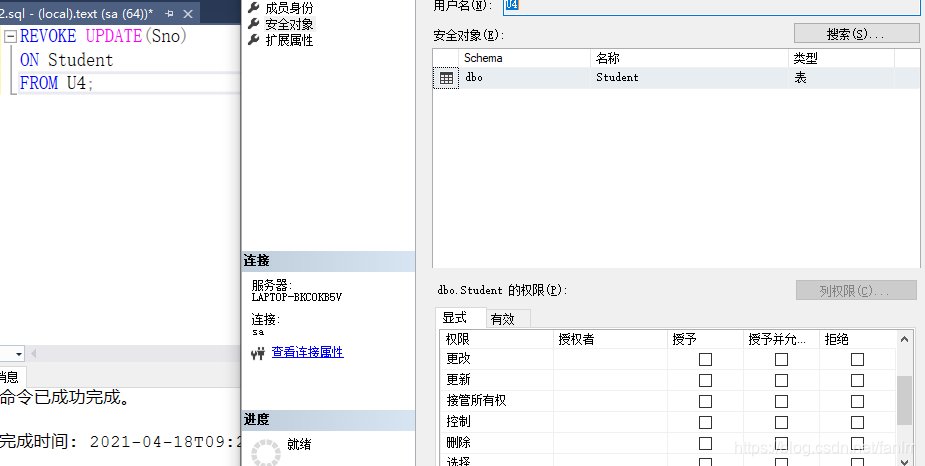Click the 授权者 column header
This screenshot has width=925, height=466.
[x=610, y=339]
